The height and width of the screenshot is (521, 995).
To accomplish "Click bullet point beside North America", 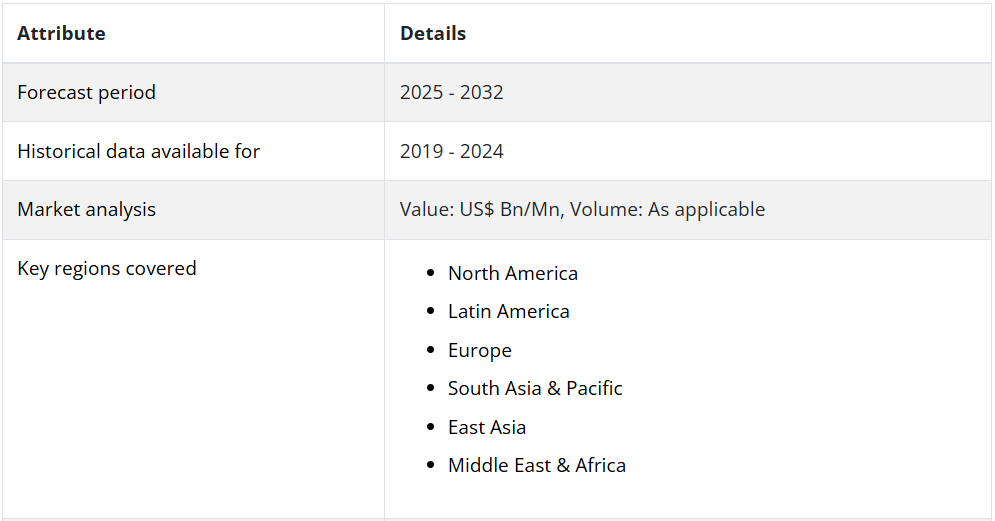I will 431,273.
